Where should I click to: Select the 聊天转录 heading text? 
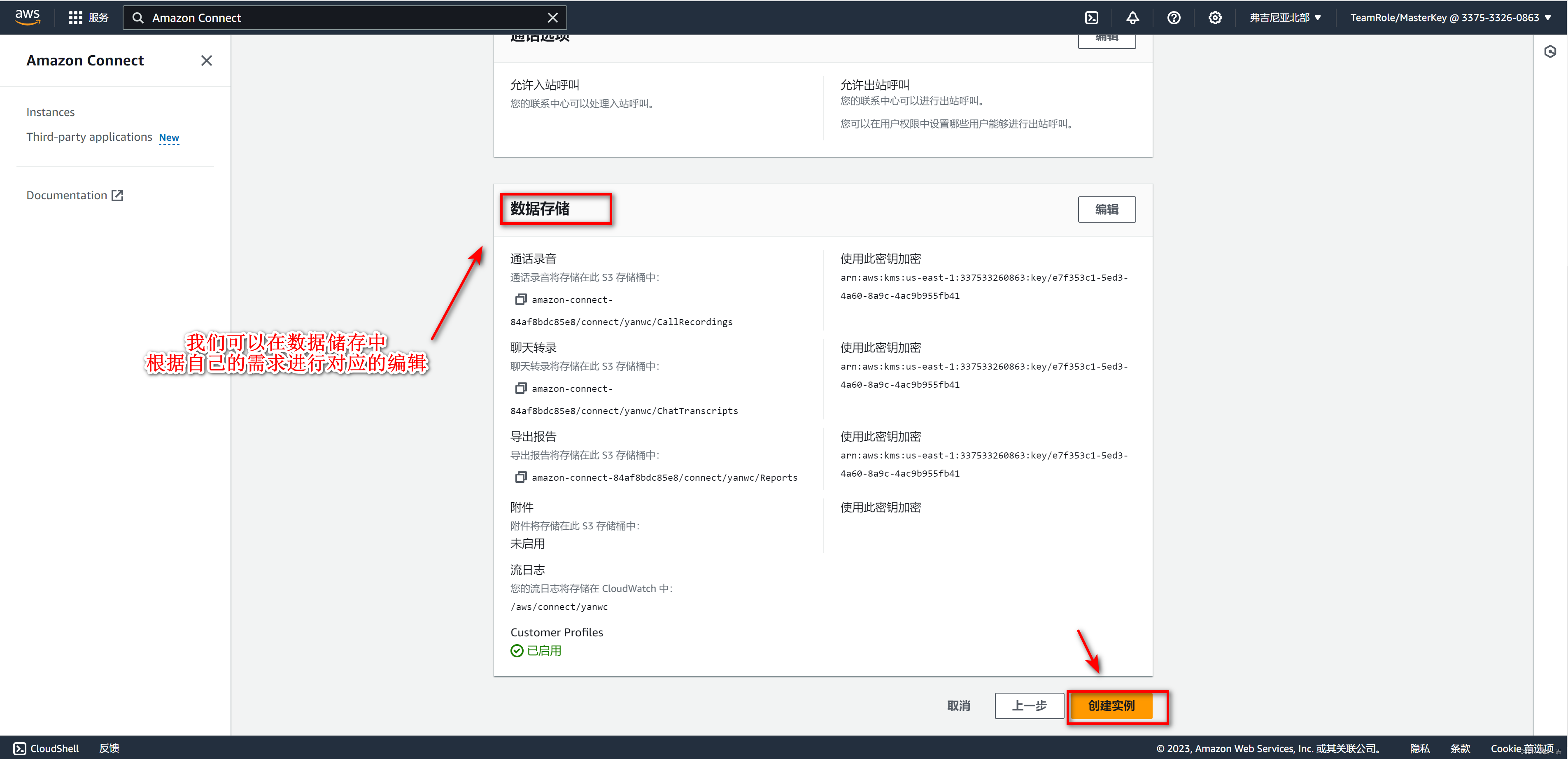tap(533, 347)
